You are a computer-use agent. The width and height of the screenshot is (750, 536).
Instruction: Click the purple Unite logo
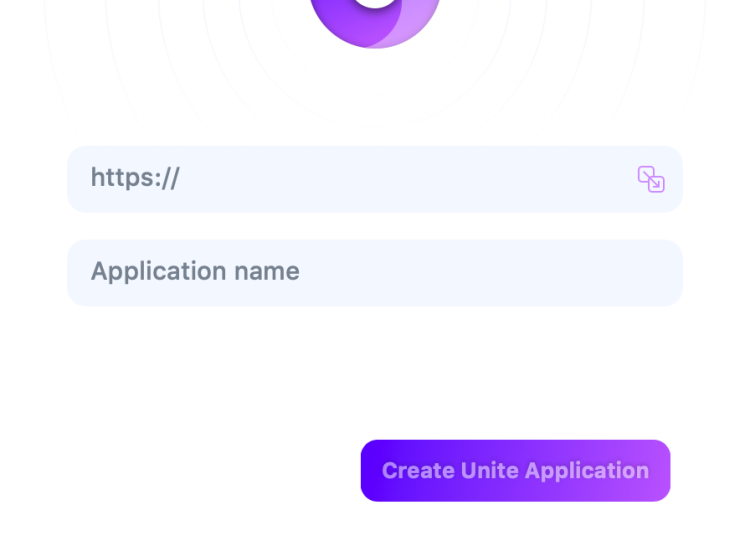[x=375, y=20]
